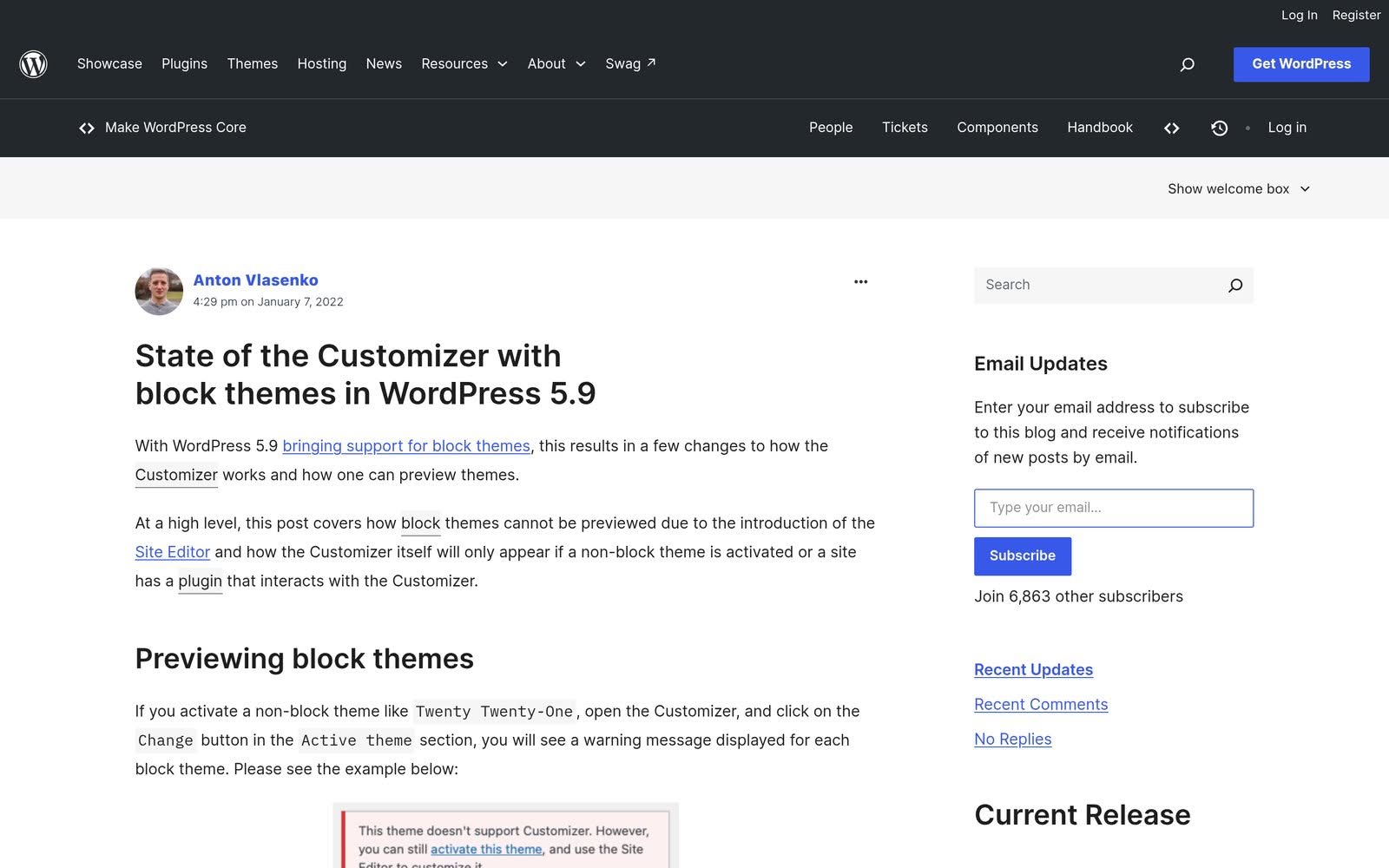Open the history clock icon in the subnav
The image size is (1389, 868).
pyautogui.click(x=1219, y=128)
